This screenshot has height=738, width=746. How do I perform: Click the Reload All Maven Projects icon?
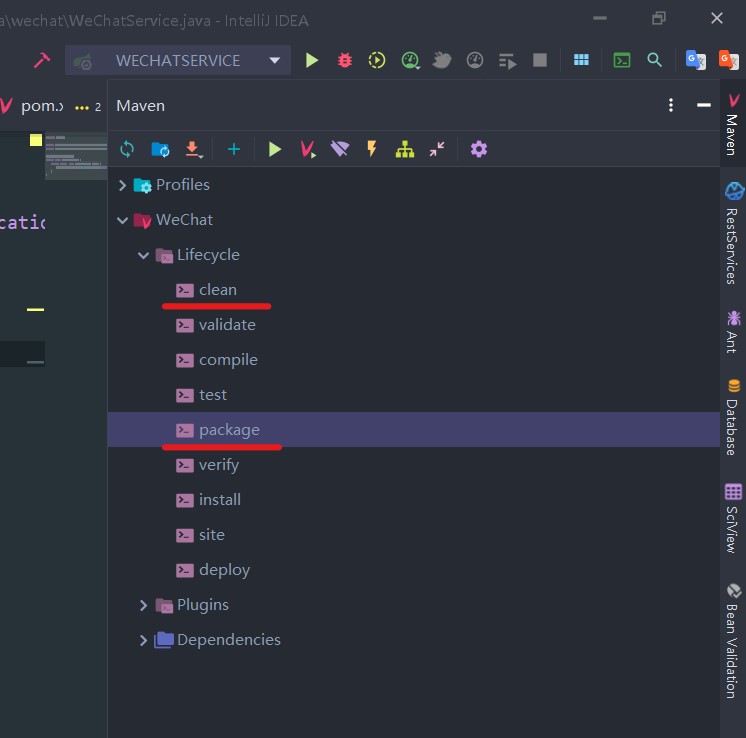pyautogui.click(x=127, y=149)
